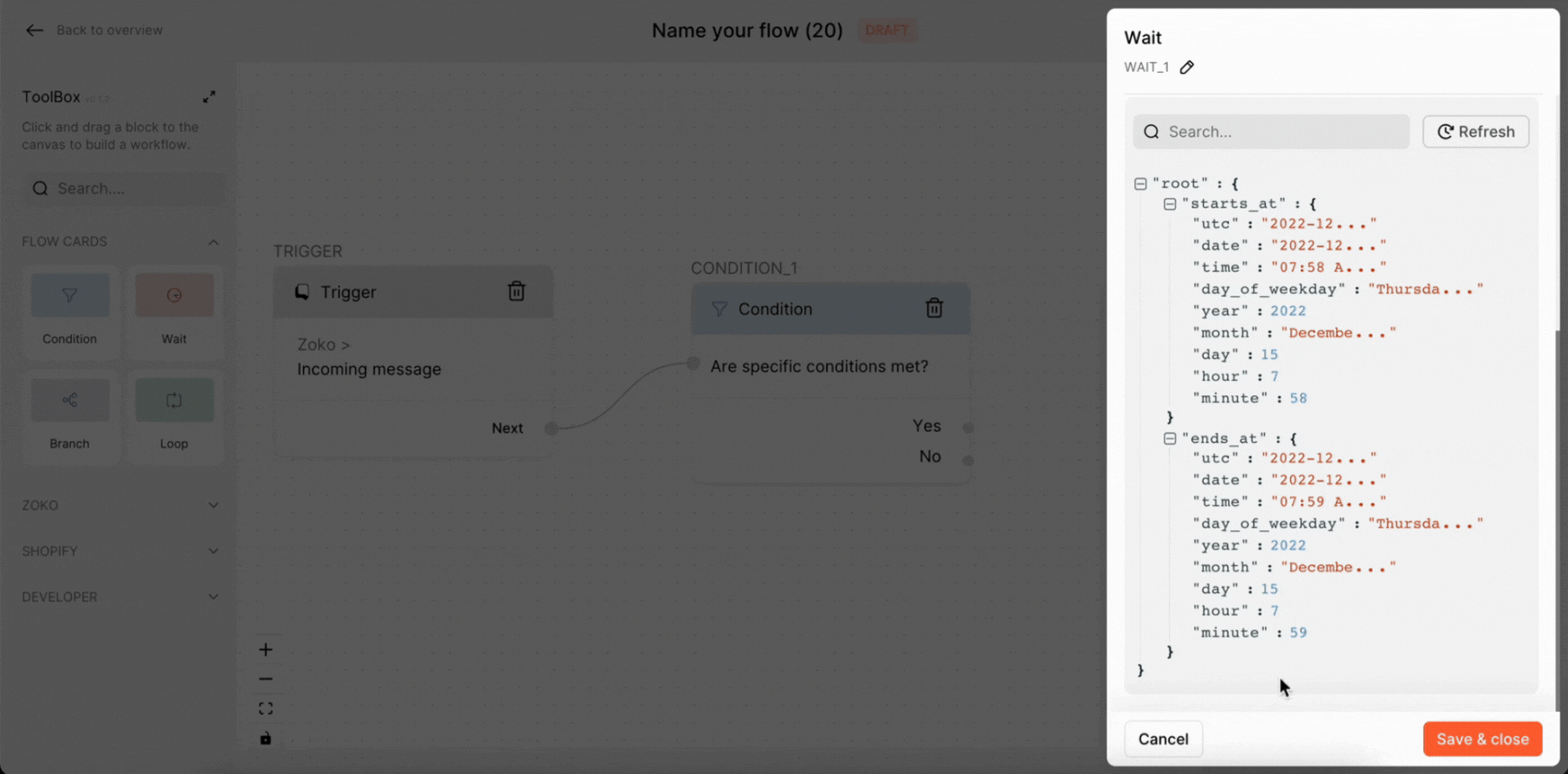
Task: Select ends_at hour value 7
Action: click(x=1275, y=611)
